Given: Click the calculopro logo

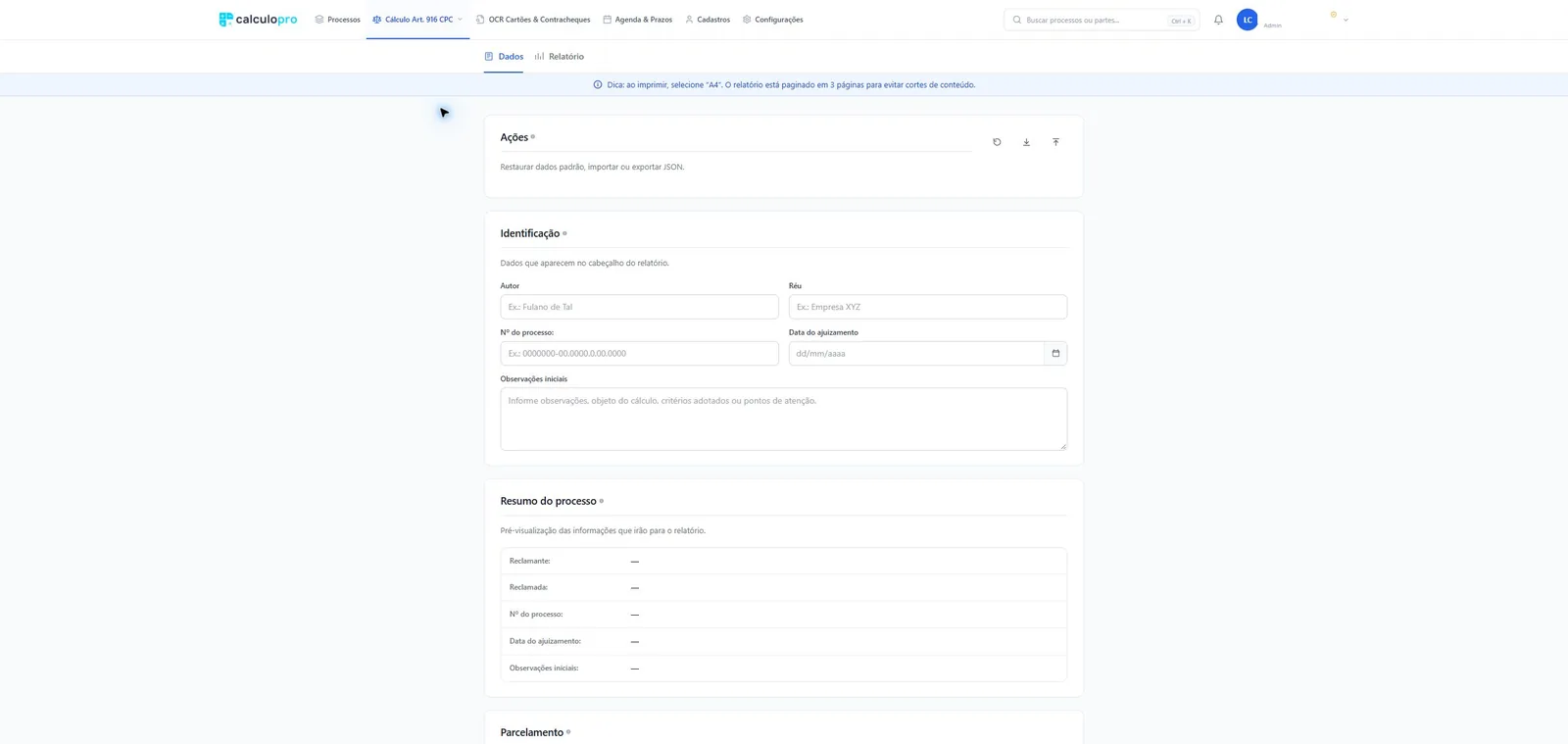Looking at the screenshot, I should [x=258, y=20].
